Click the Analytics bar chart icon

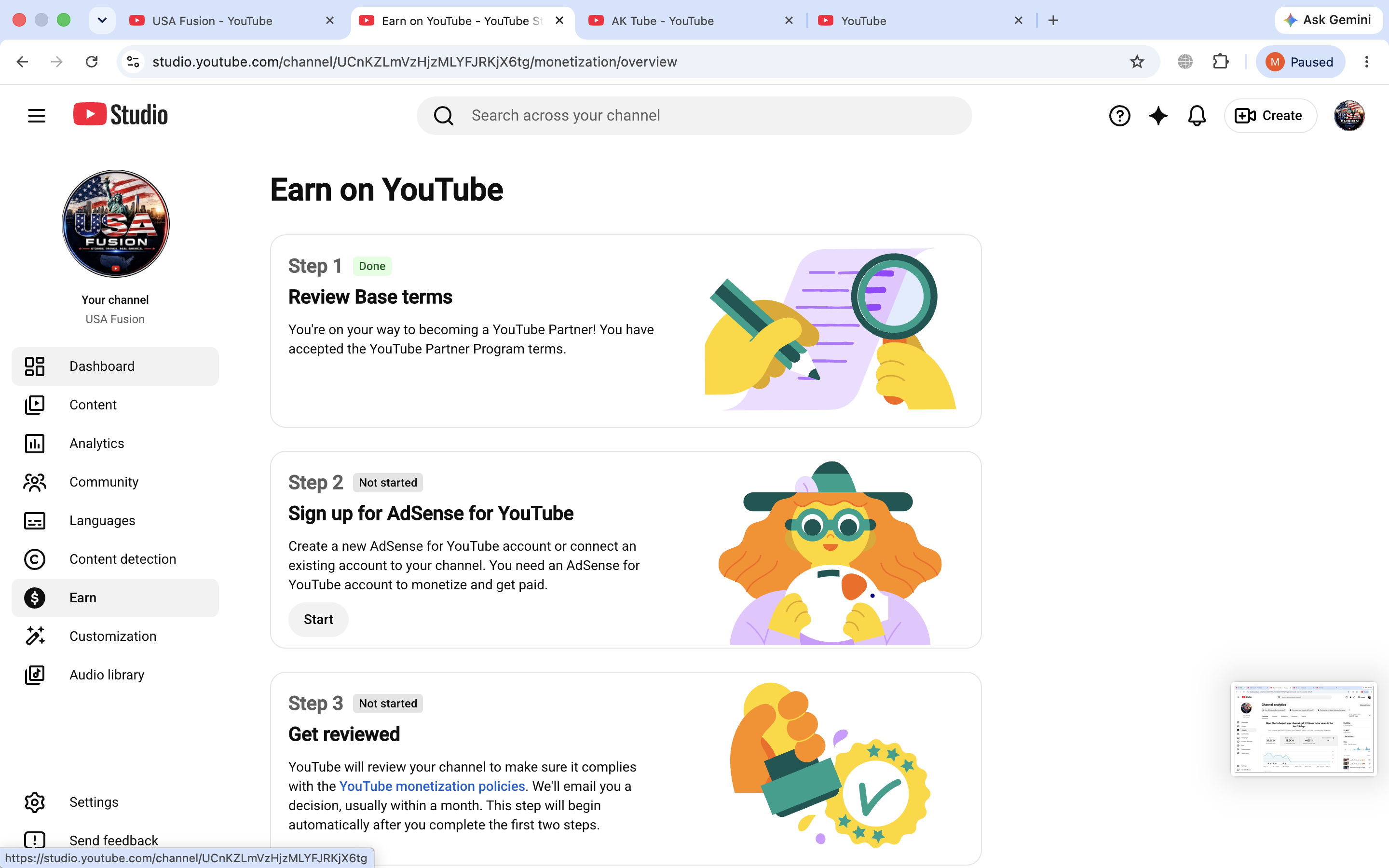34,443
